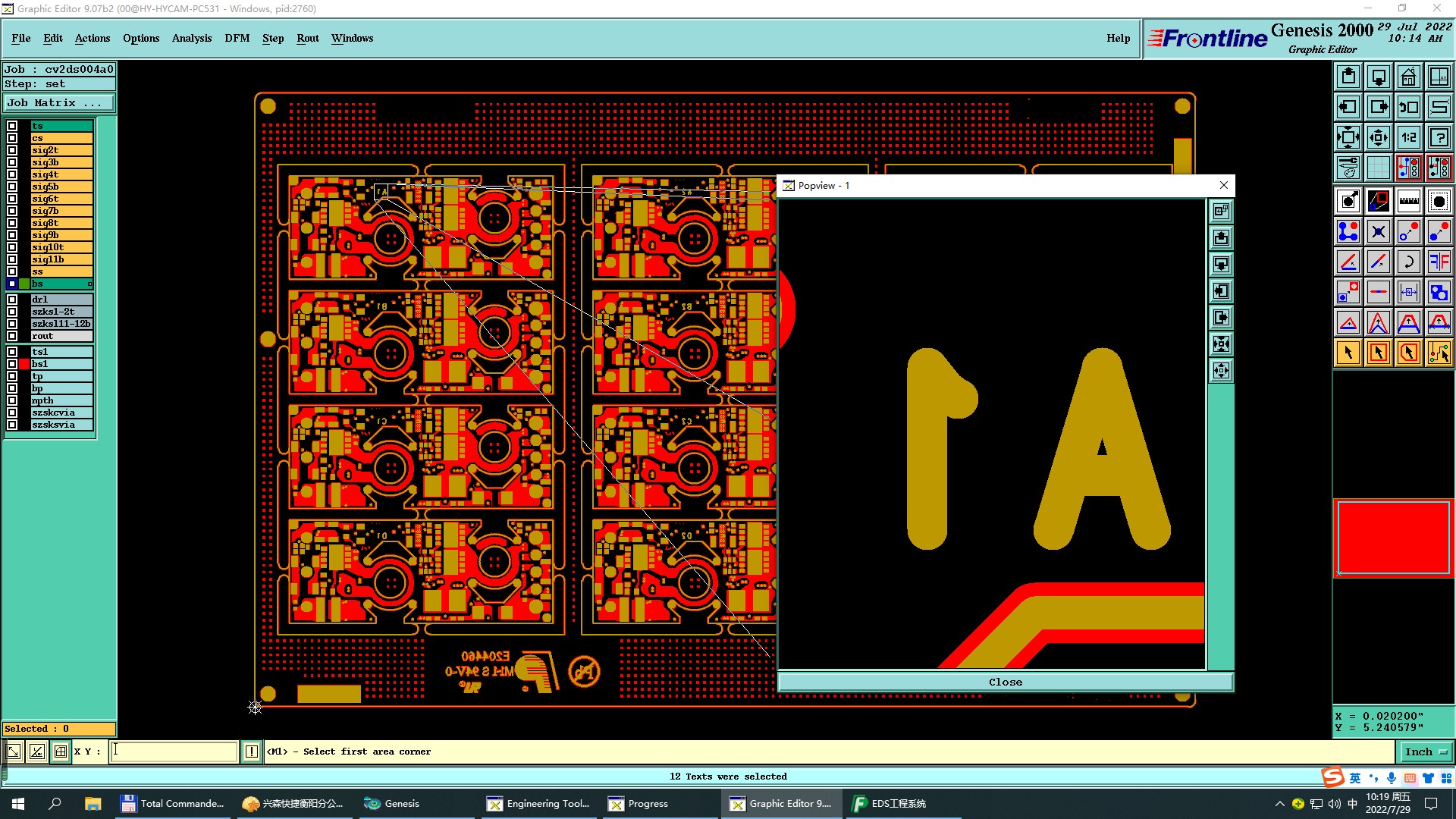The height and width of the screenshot is (819, 1456).
Task: Click the grid display icon
Action: pyautogui.click(x=1378, y=168)
